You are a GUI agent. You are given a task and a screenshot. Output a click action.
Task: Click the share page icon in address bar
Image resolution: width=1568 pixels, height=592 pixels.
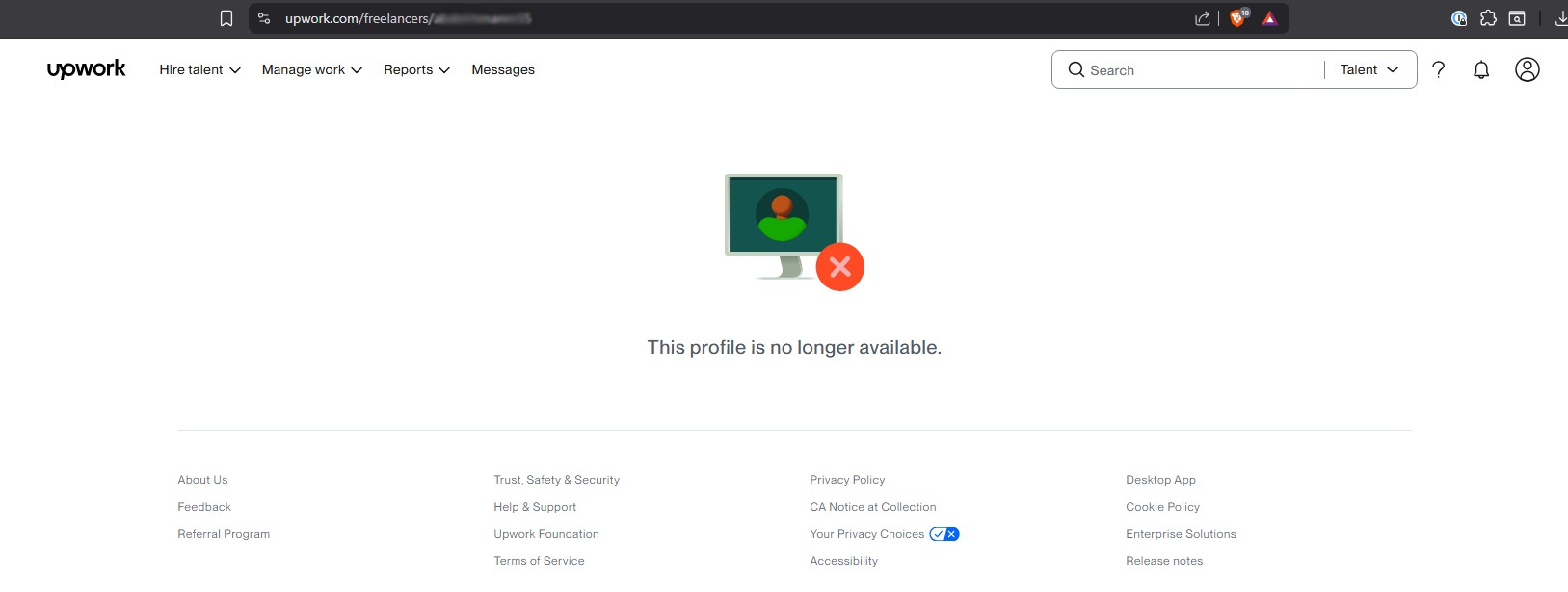1202,18
